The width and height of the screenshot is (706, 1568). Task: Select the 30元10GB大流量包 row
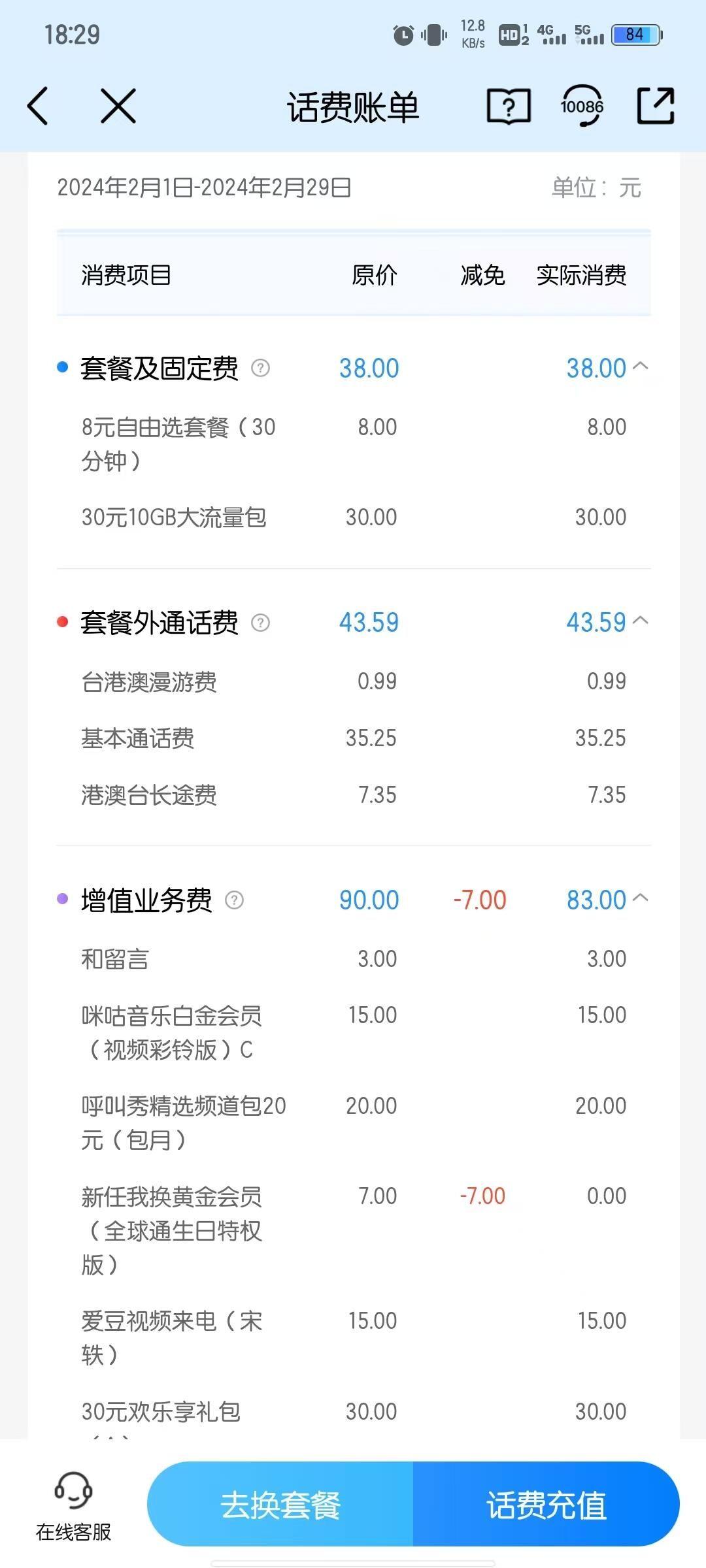coord(174,517)
